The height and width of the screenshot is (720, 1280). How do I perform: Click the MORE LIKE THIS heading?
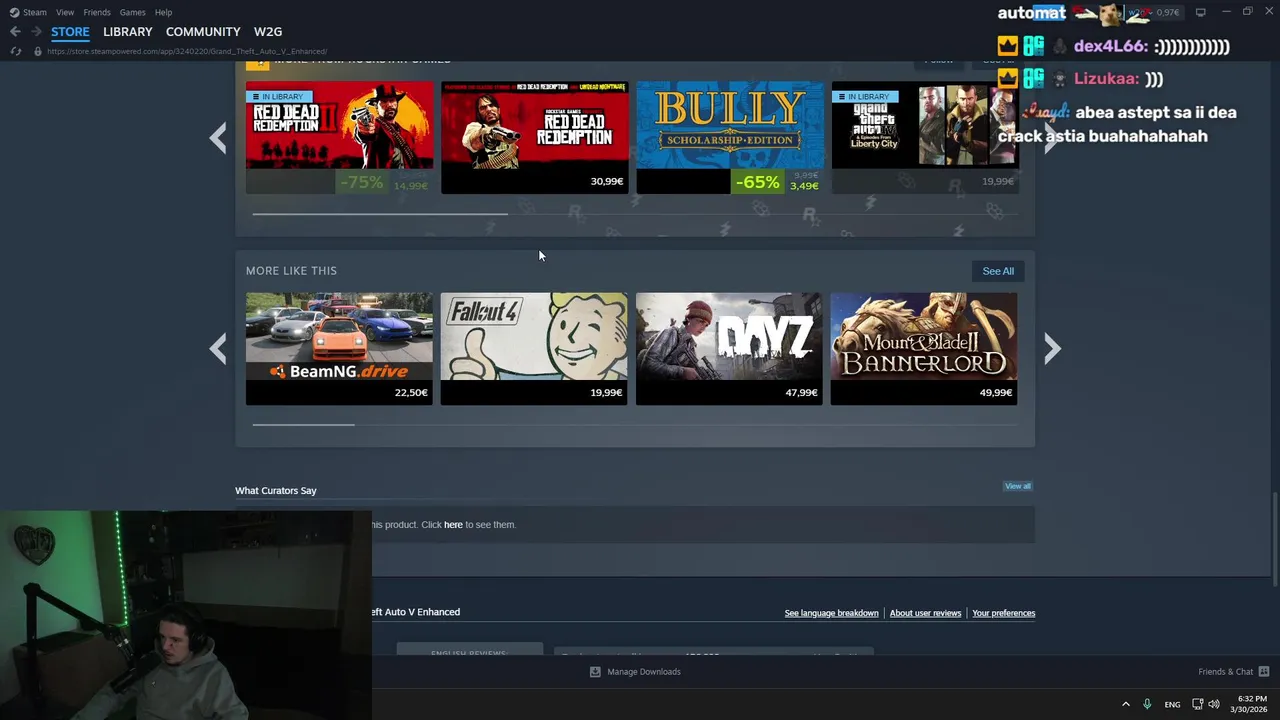(291, 271)
